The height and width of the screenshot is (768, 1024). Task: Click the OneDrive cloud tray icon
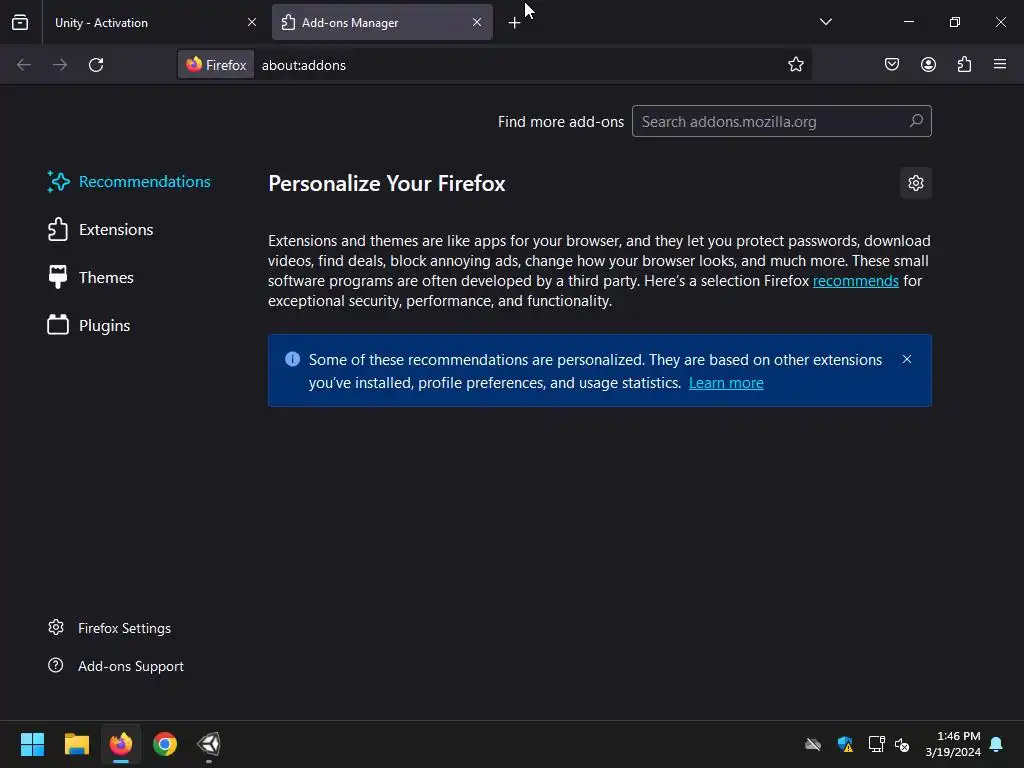click(813, 744)
